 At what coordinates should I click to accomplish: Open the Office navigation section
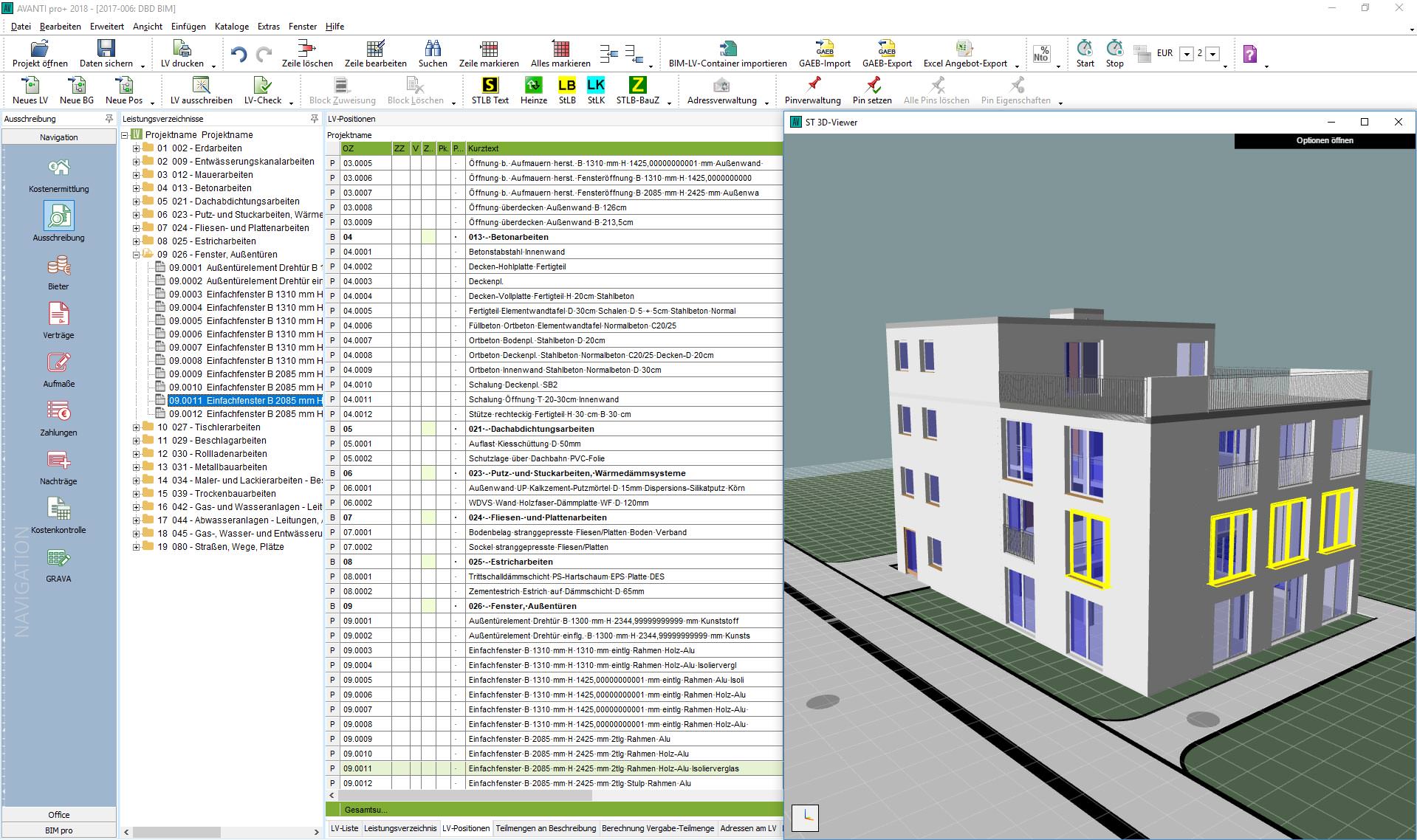coord(59,815)
